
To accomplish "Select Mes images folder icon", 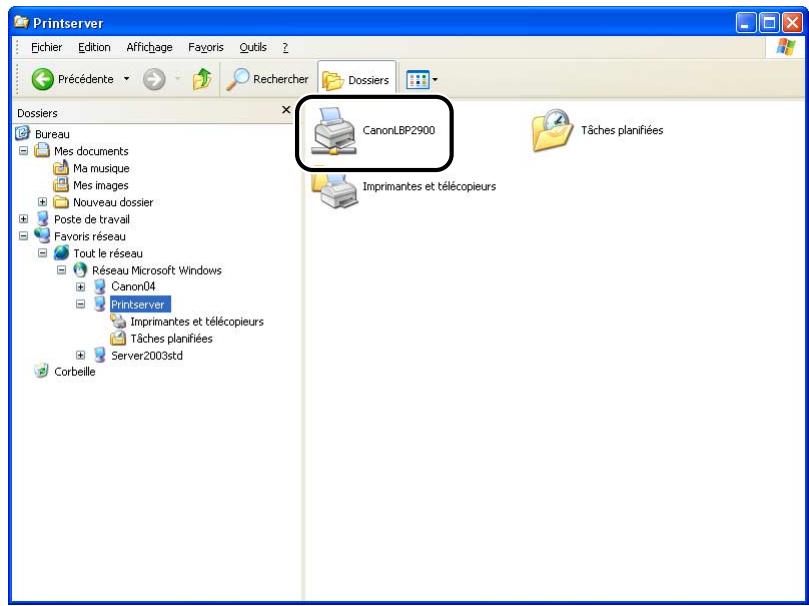I will [x=61, y=185].
